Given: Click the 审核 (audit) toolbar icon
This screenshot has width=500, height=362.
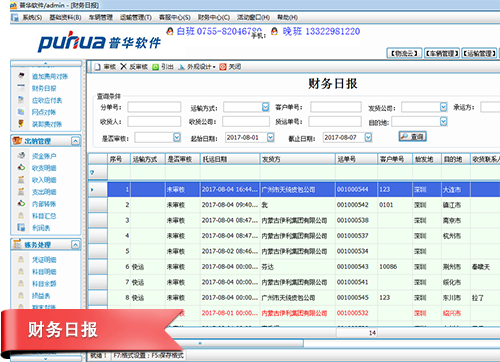Looking at the screenshot, I should [x=97, y=67].
